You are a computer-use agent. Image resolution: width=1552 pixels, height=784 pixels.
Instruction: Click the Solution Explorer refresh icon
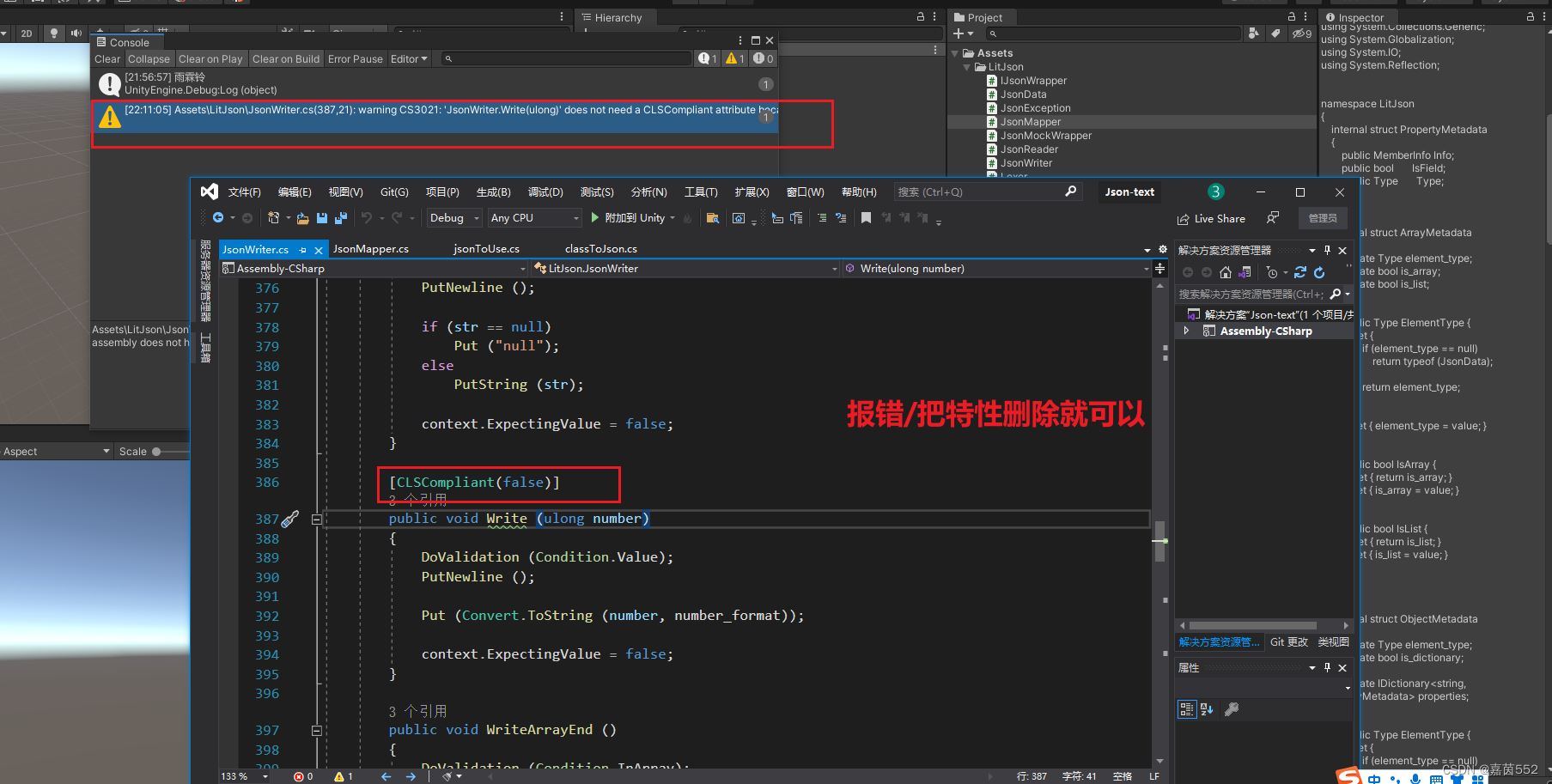(1319, 272)
